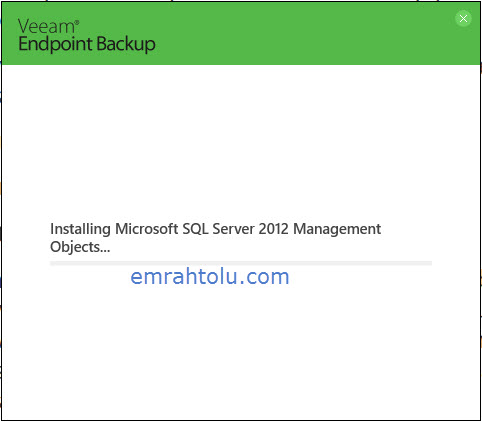Select the word Backup in the header

pos(126,44)
